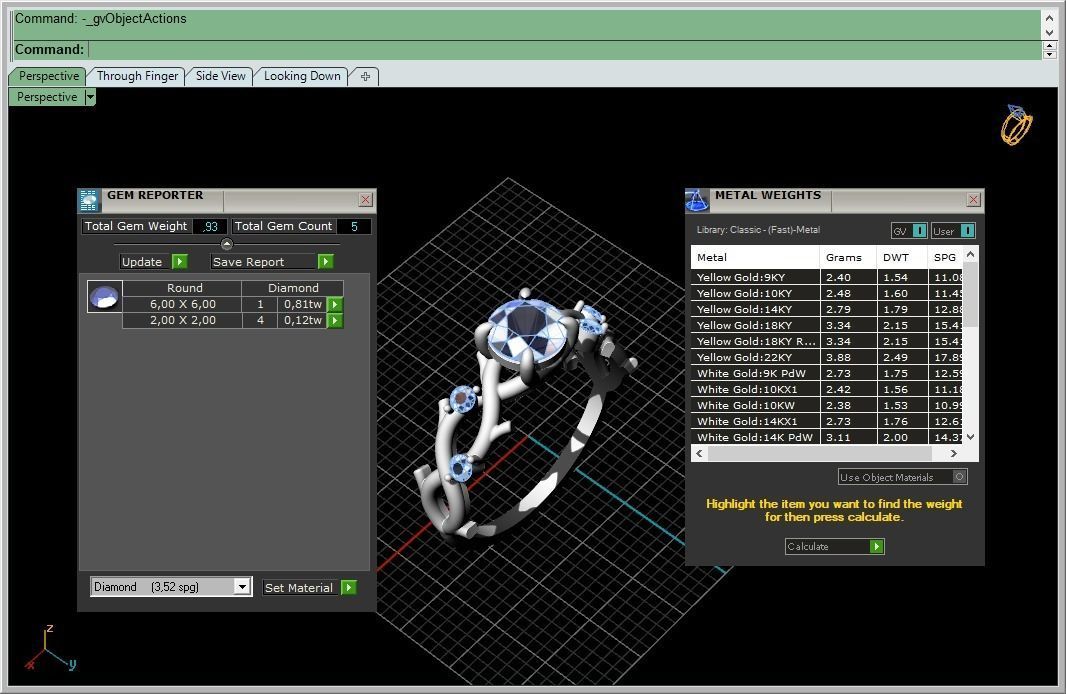Select the White Gold:9K PdW row
This screenshot has height=694, width=1066.
click(x=827, y=373)
